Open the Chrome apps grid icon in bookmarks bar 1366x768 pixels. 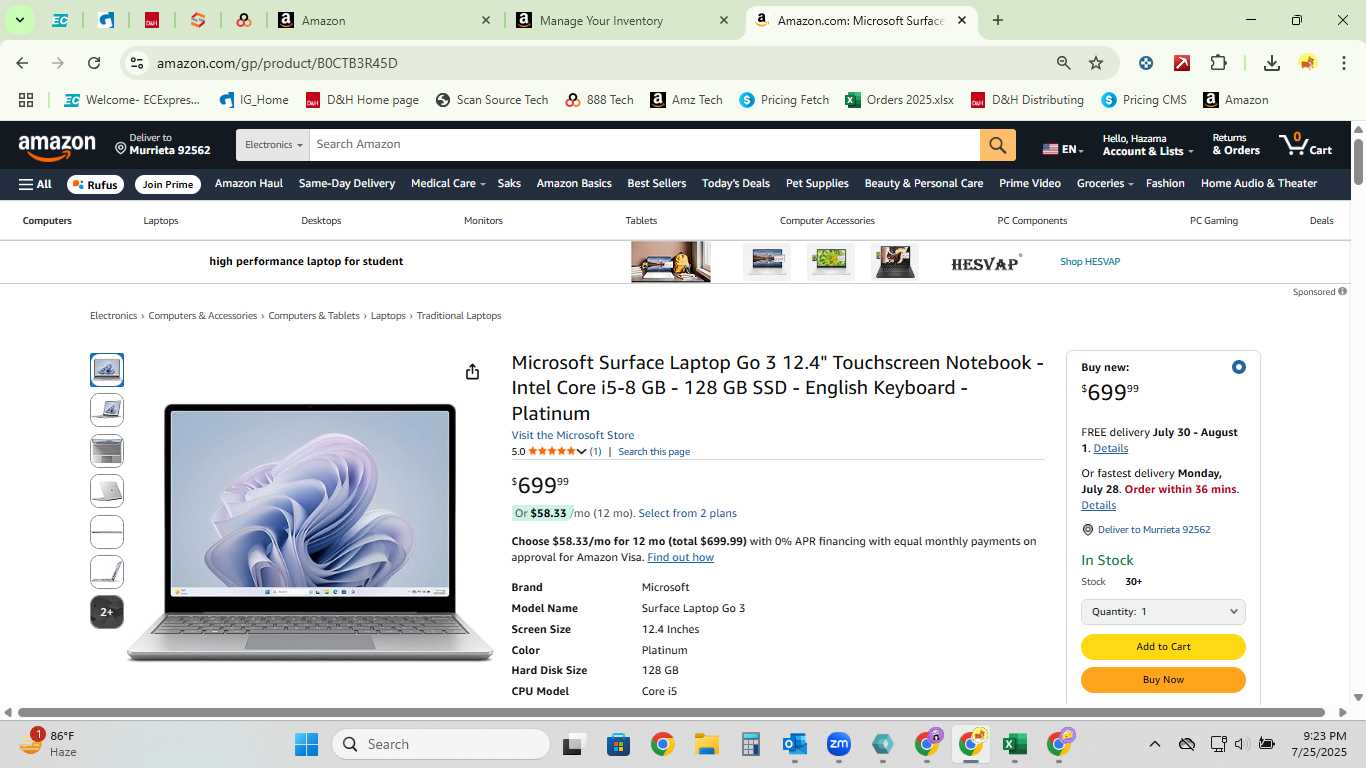tap(26, 100)
